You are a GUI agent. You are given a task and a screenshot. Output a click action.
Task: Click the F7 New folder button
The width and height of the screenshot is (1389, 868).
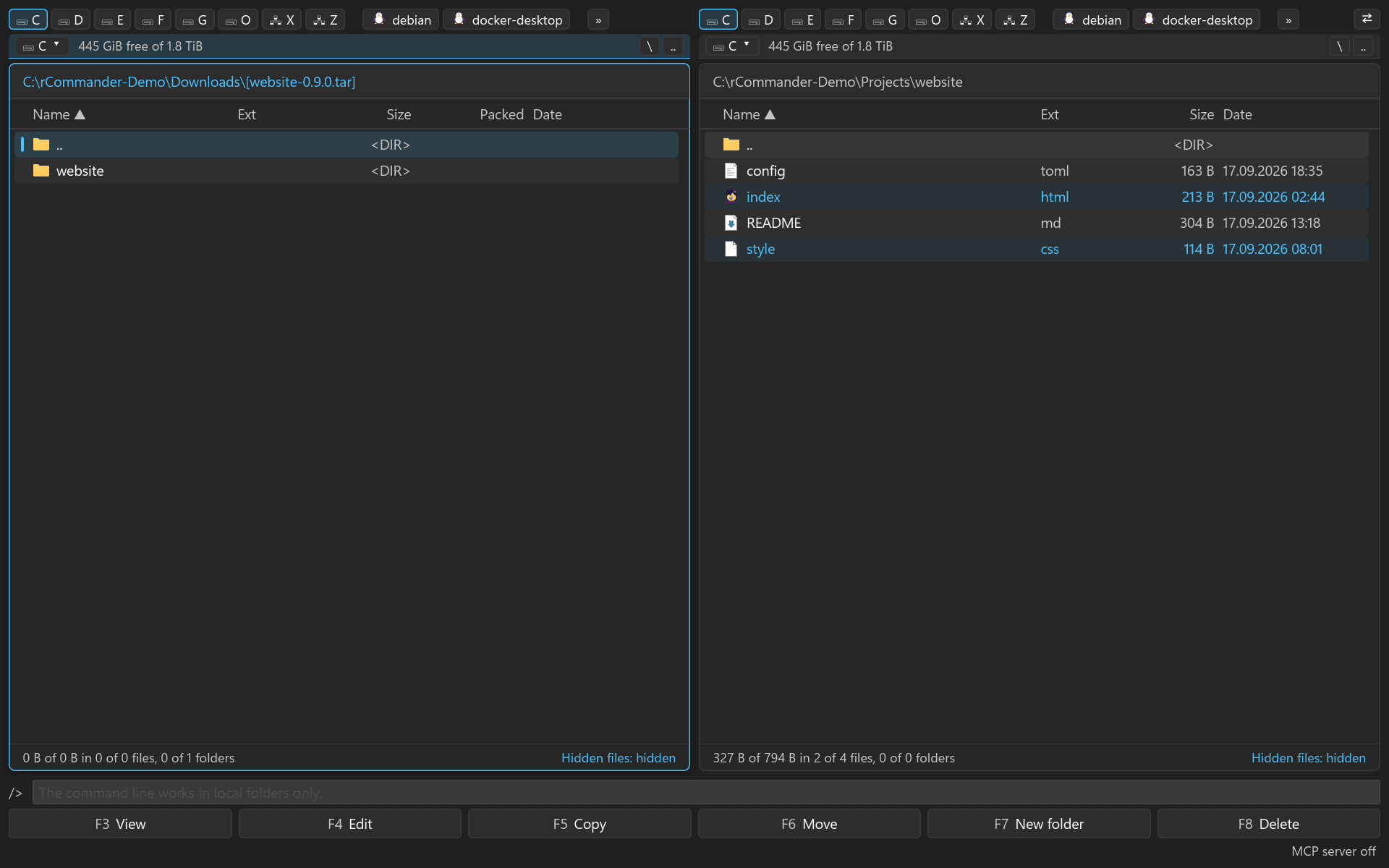click(x=1039, y=824)
